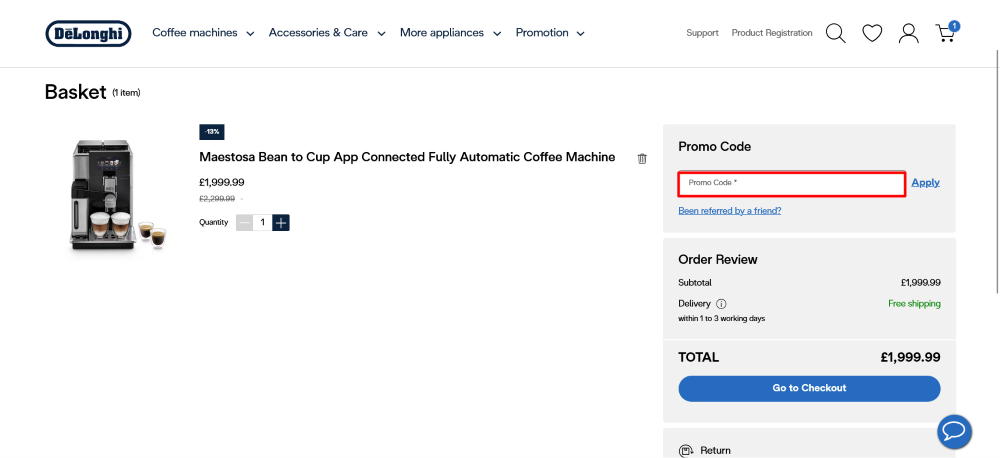
Task: Click the -13% discount badge
Action: point(212,132)
